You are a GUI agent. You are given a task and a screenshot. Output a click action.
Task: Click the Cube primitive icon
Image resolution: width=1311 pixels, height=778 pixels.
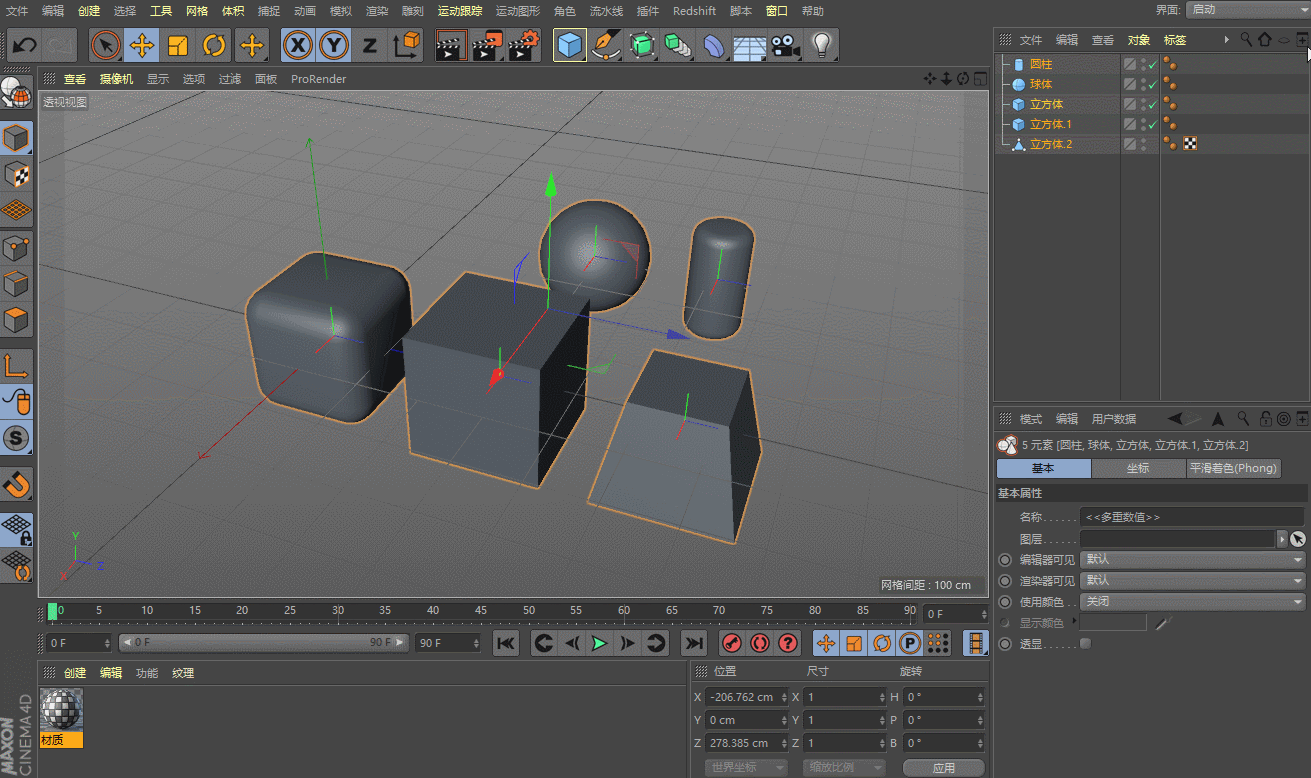click(x=570, y=45)
